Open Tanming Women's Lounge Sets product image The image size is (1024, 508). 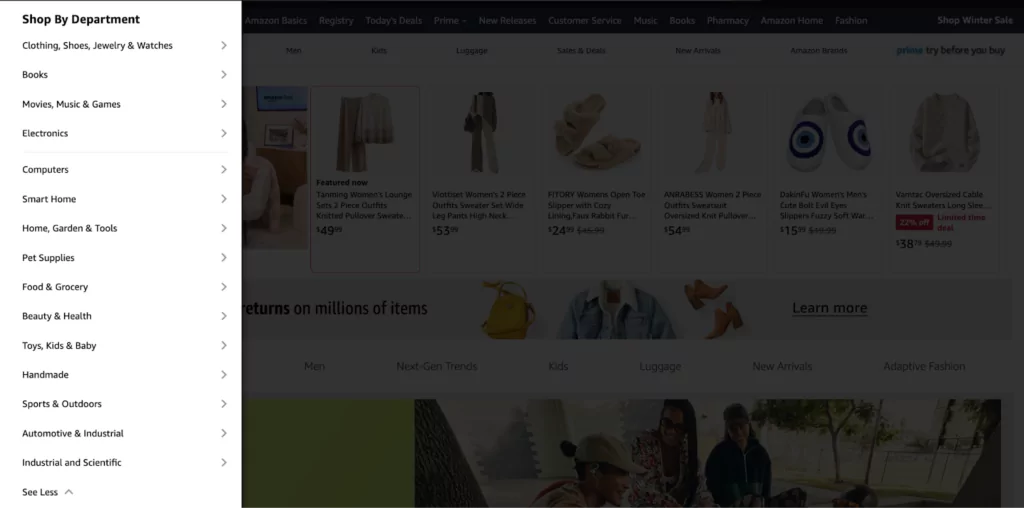[365, 133]
